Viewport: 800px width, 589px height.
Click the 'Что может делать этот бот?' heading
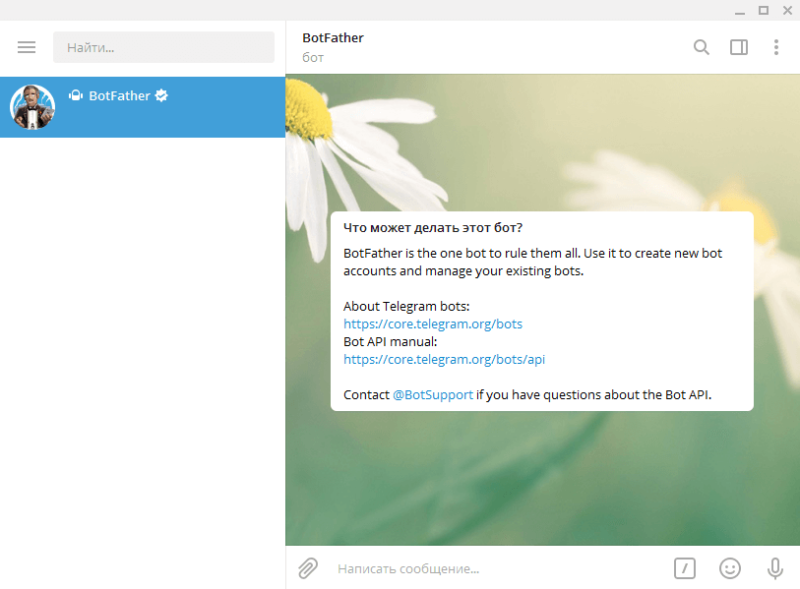[x=433, y=228]
